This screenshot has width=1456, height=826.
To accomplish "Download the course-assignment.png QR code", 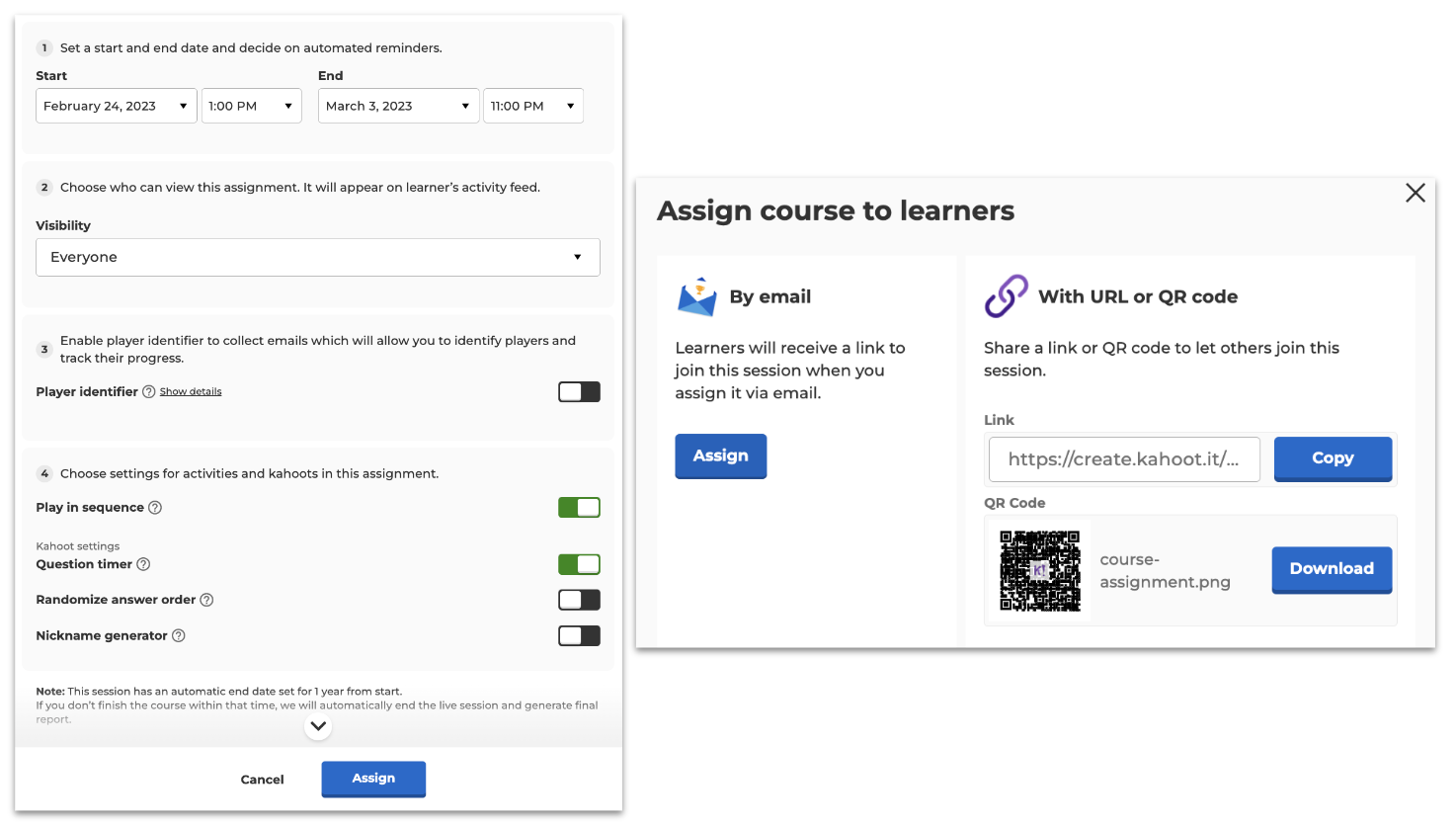I will pyautogui.click(x=1331, y=569).
